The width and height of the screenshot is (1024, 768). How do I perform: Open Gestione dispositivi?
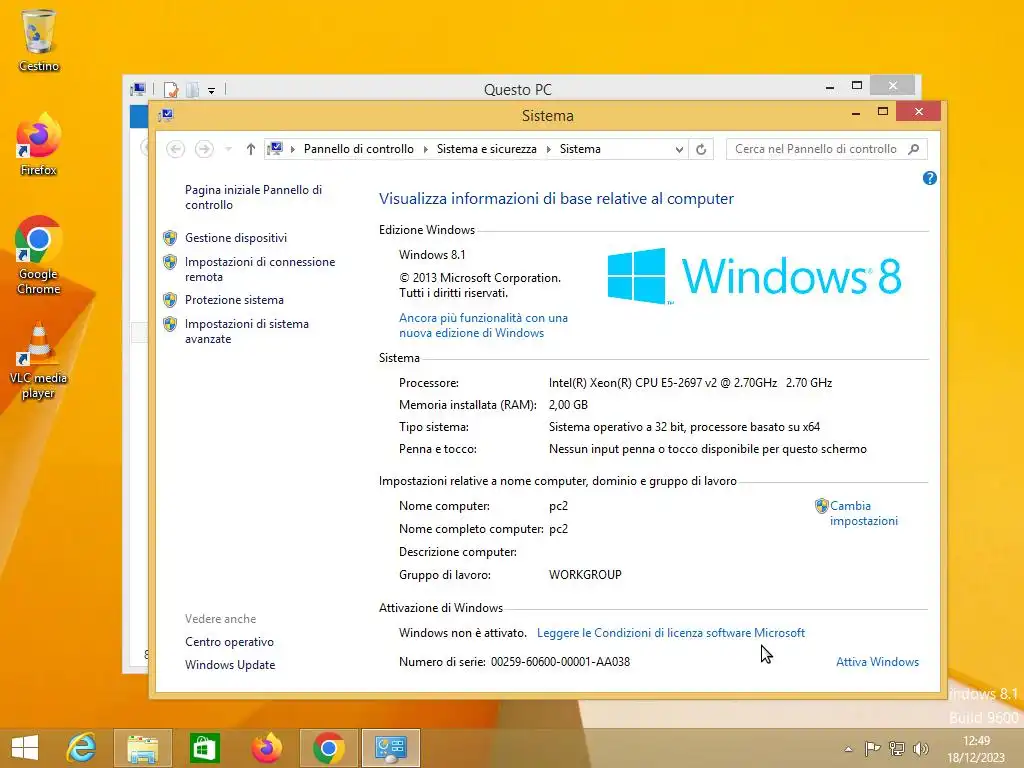(x=236, y=238)
